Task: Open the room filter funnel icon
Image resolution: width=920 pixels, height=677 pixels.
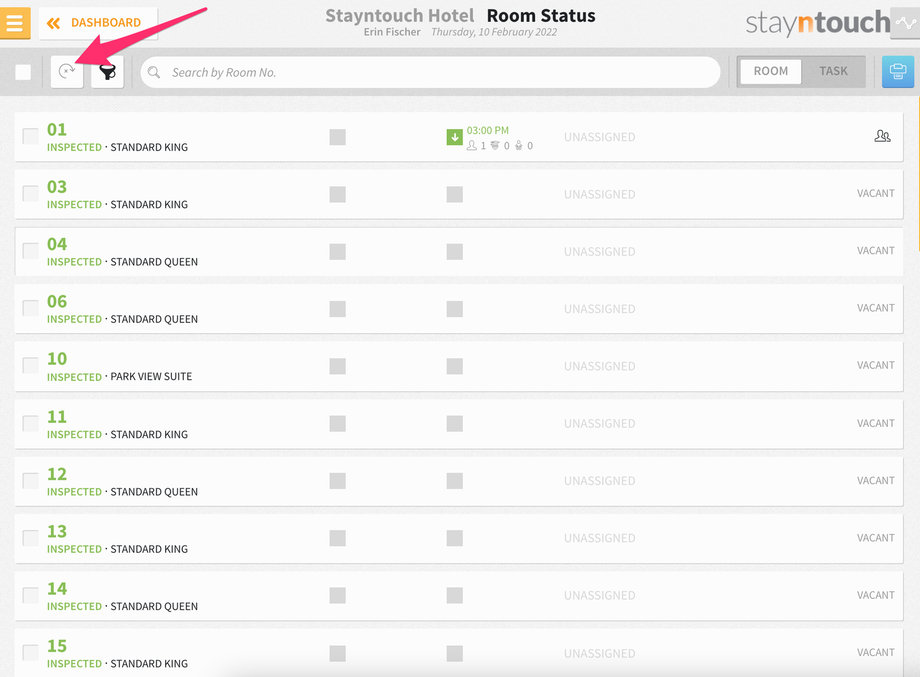Action: coord(107,72)
